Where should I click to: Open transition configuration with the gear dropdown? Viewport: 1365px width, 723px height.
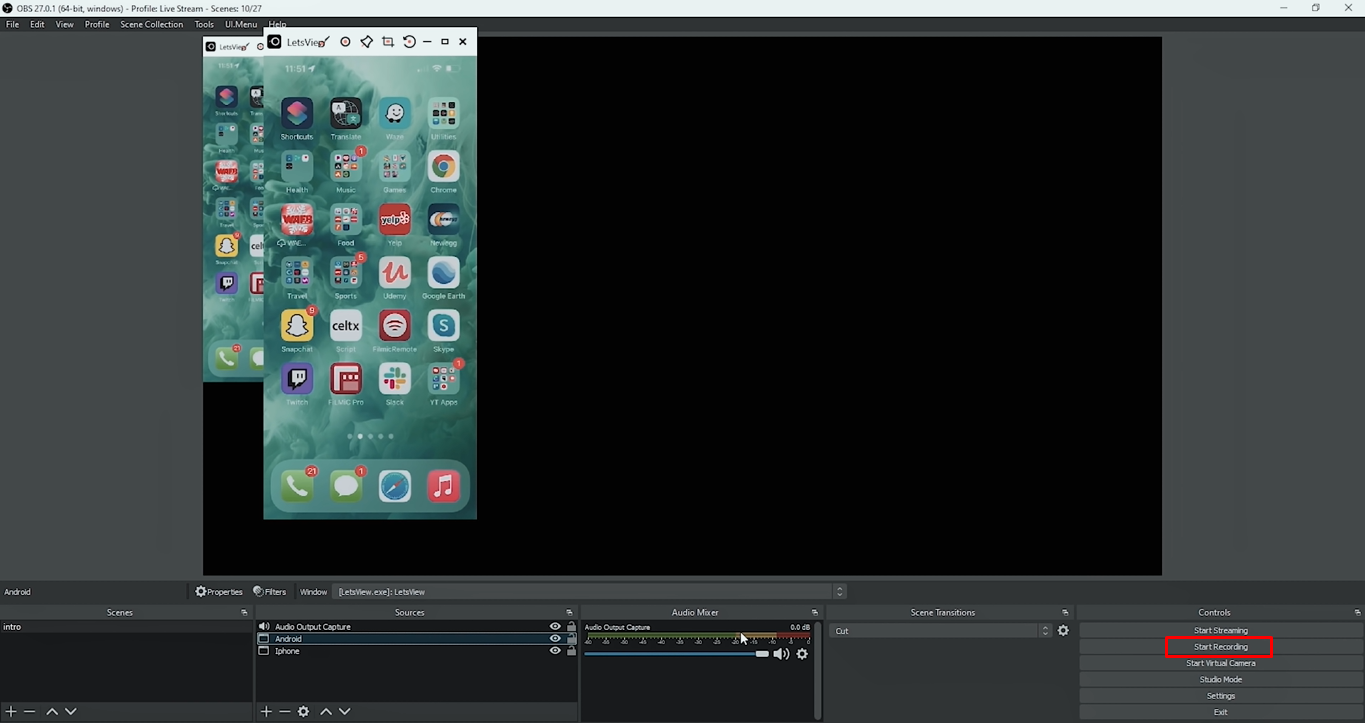(x=1063, y=630)
